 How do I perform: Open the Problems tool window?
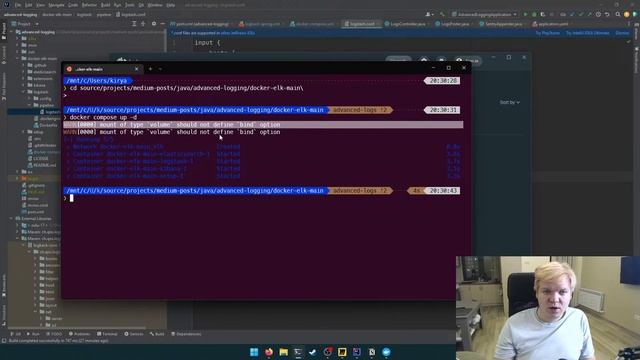coord(80,334)
